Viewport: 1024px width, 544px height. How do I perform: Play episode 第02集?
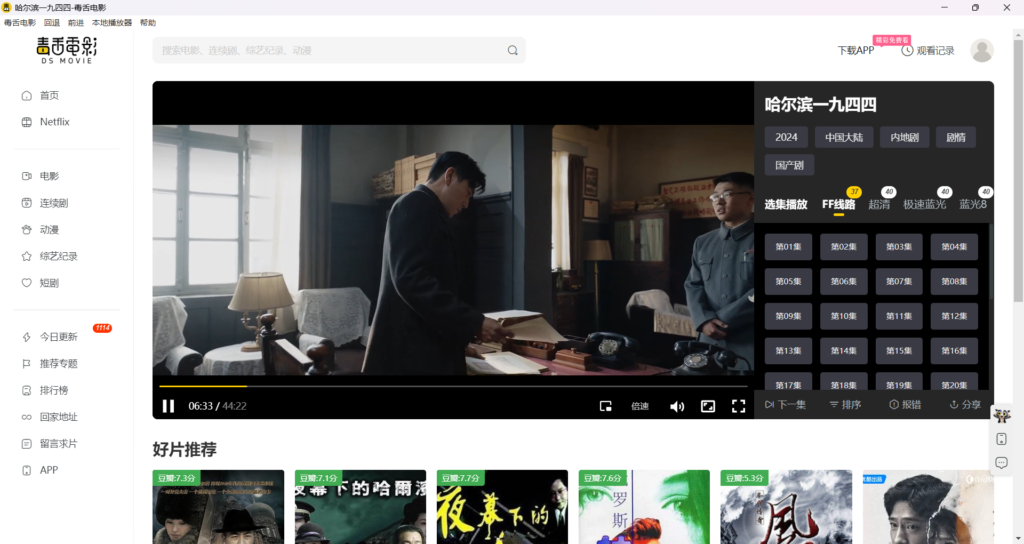pyautogui.click(x=844, y=247)
